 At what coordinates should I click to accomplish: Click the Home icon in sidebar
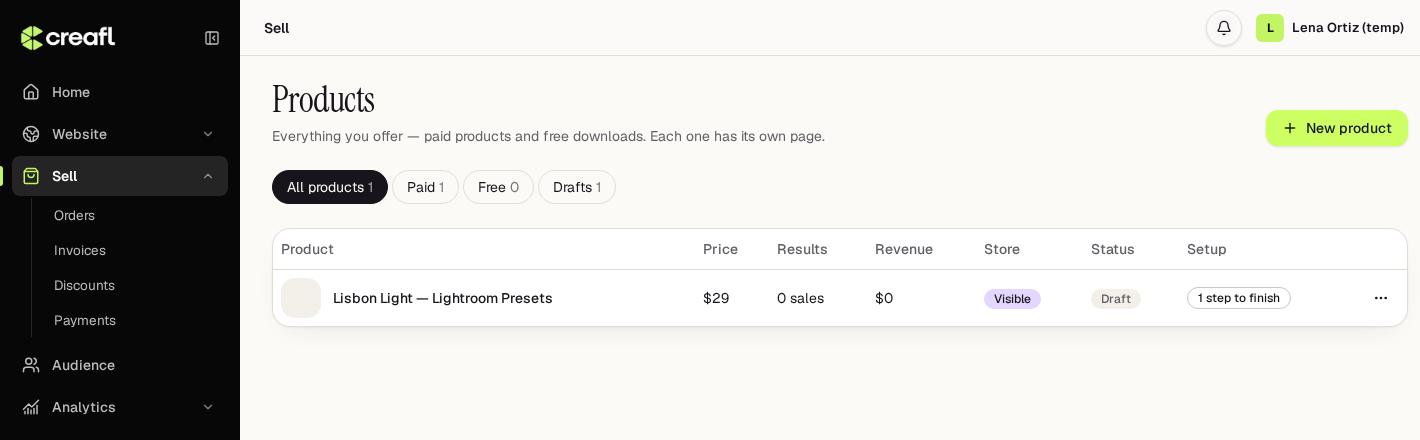pos(31,92)
